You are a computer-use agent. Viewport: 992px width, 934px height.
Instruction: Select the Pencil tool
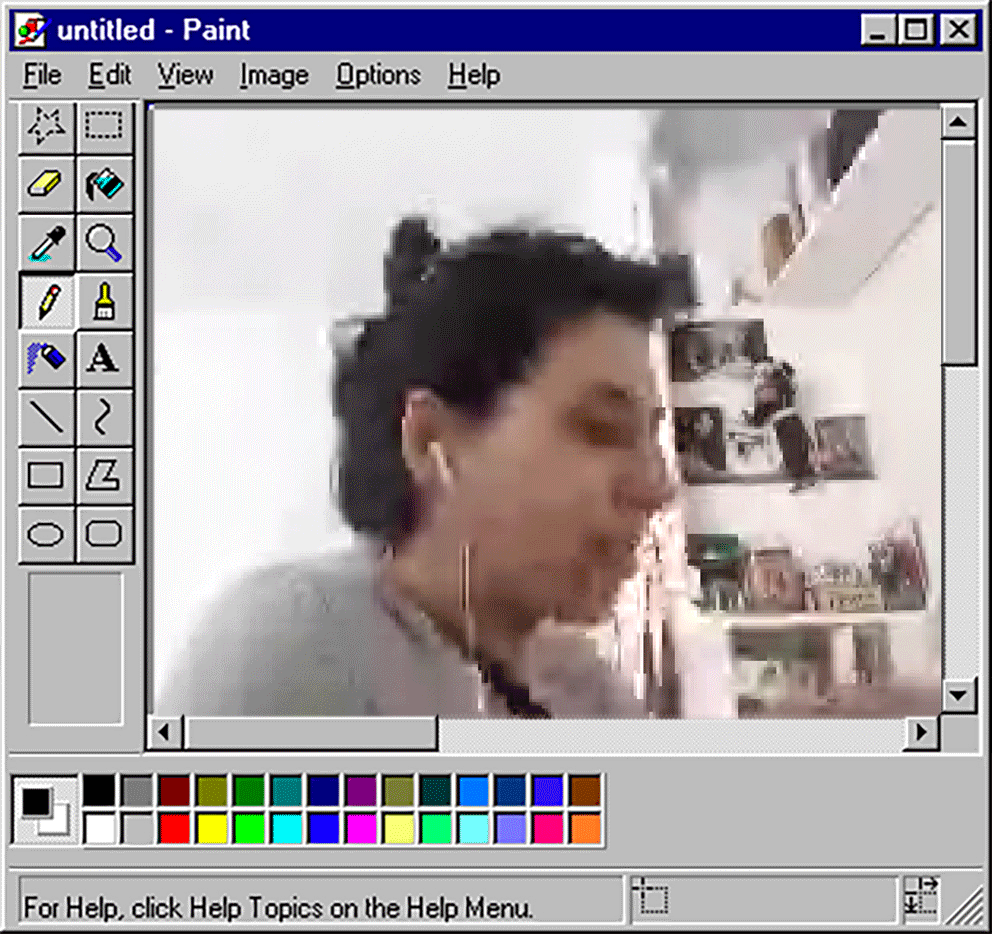47,301
